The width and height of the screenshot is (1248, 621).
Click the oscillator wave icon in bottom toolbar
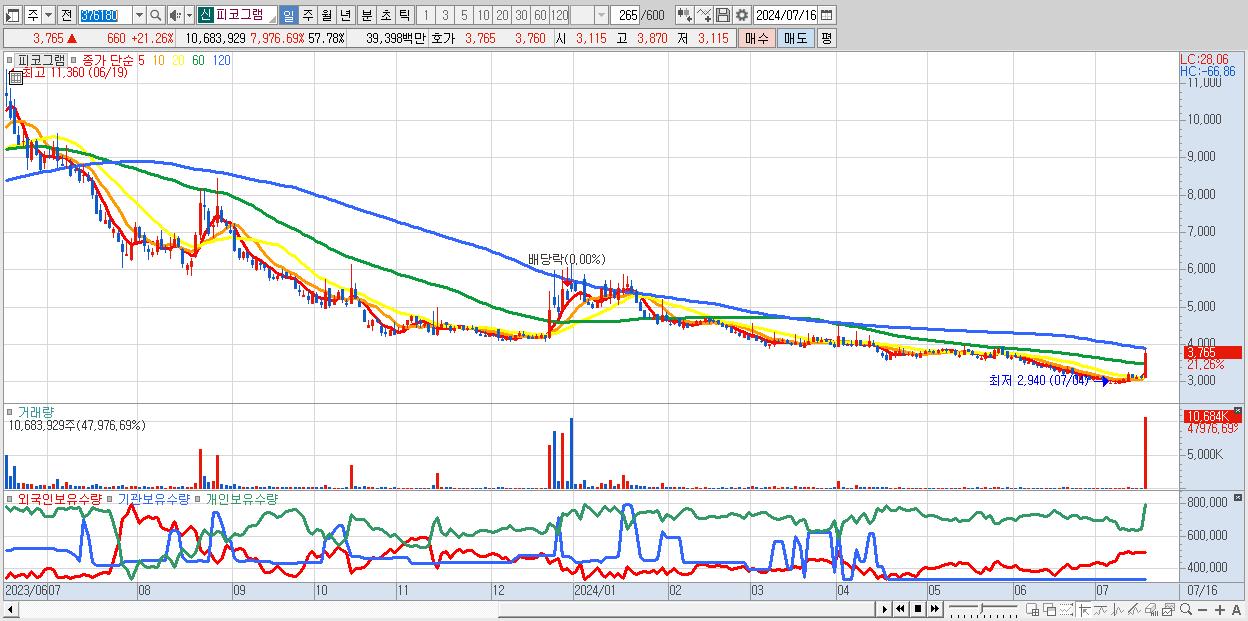1118,609
